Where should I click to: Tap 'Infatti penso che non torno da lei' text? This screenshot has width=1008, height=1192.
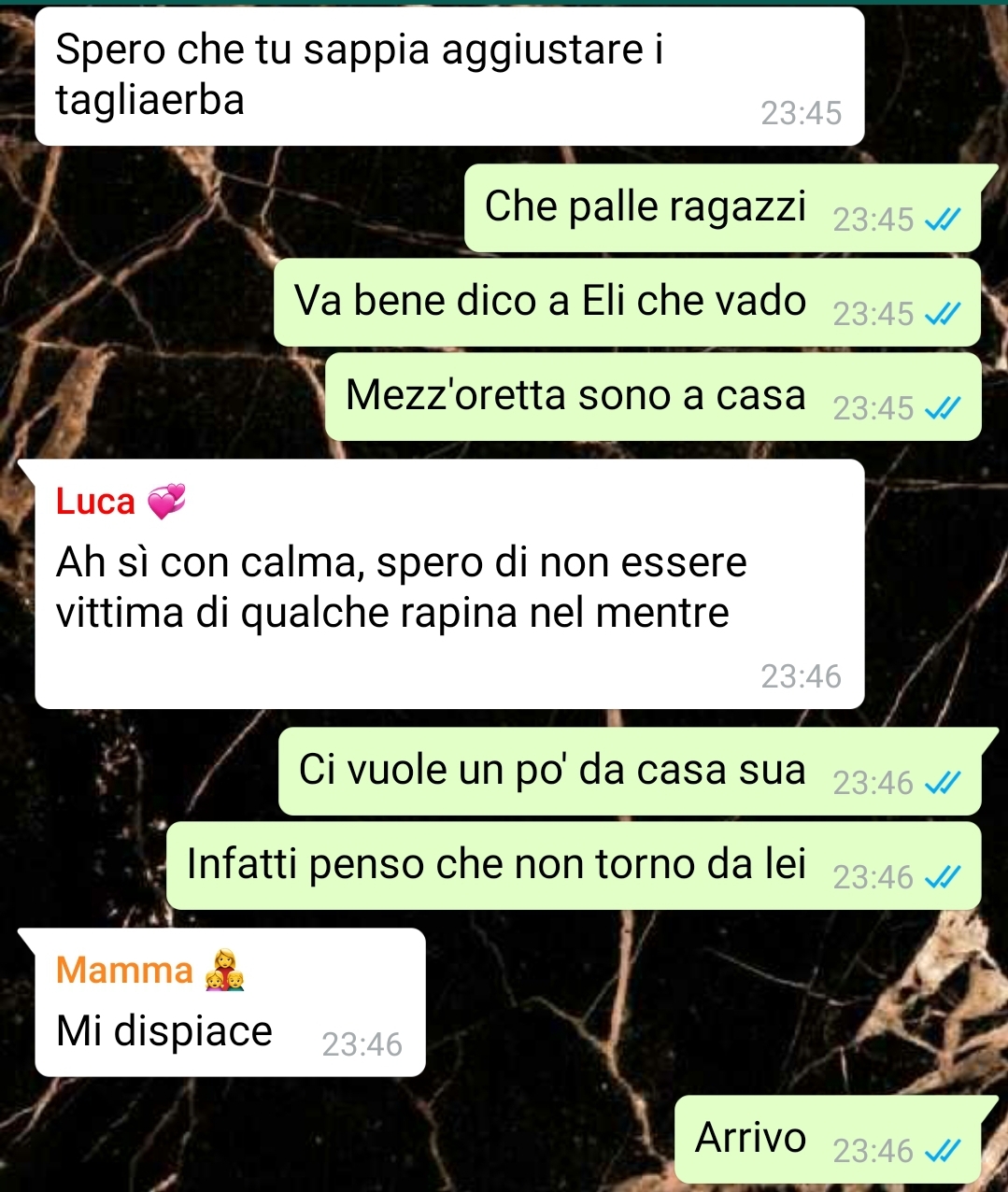tap(496, 864)
